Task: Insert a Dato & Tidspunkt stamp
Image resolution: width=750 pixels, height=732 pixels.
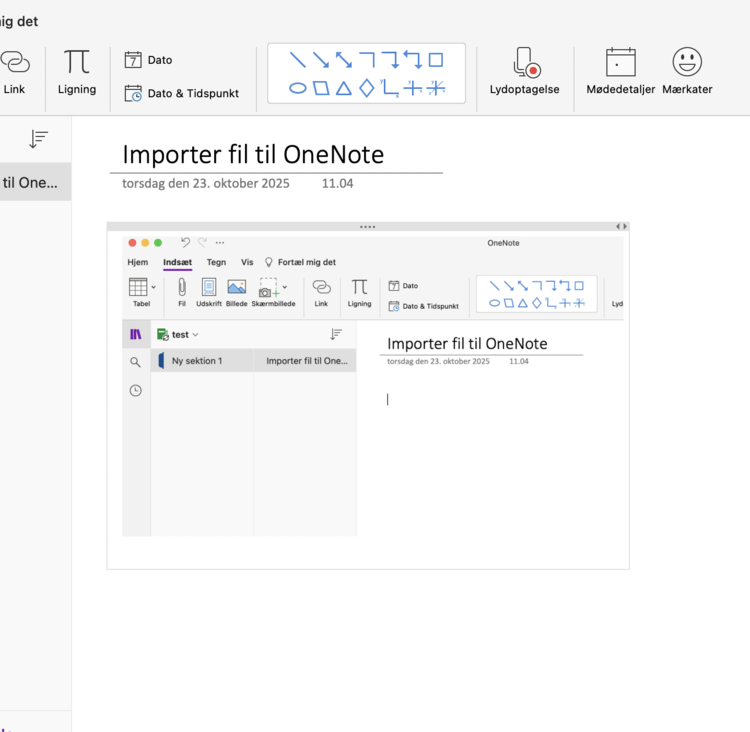Action: click(x=181, y=93)
